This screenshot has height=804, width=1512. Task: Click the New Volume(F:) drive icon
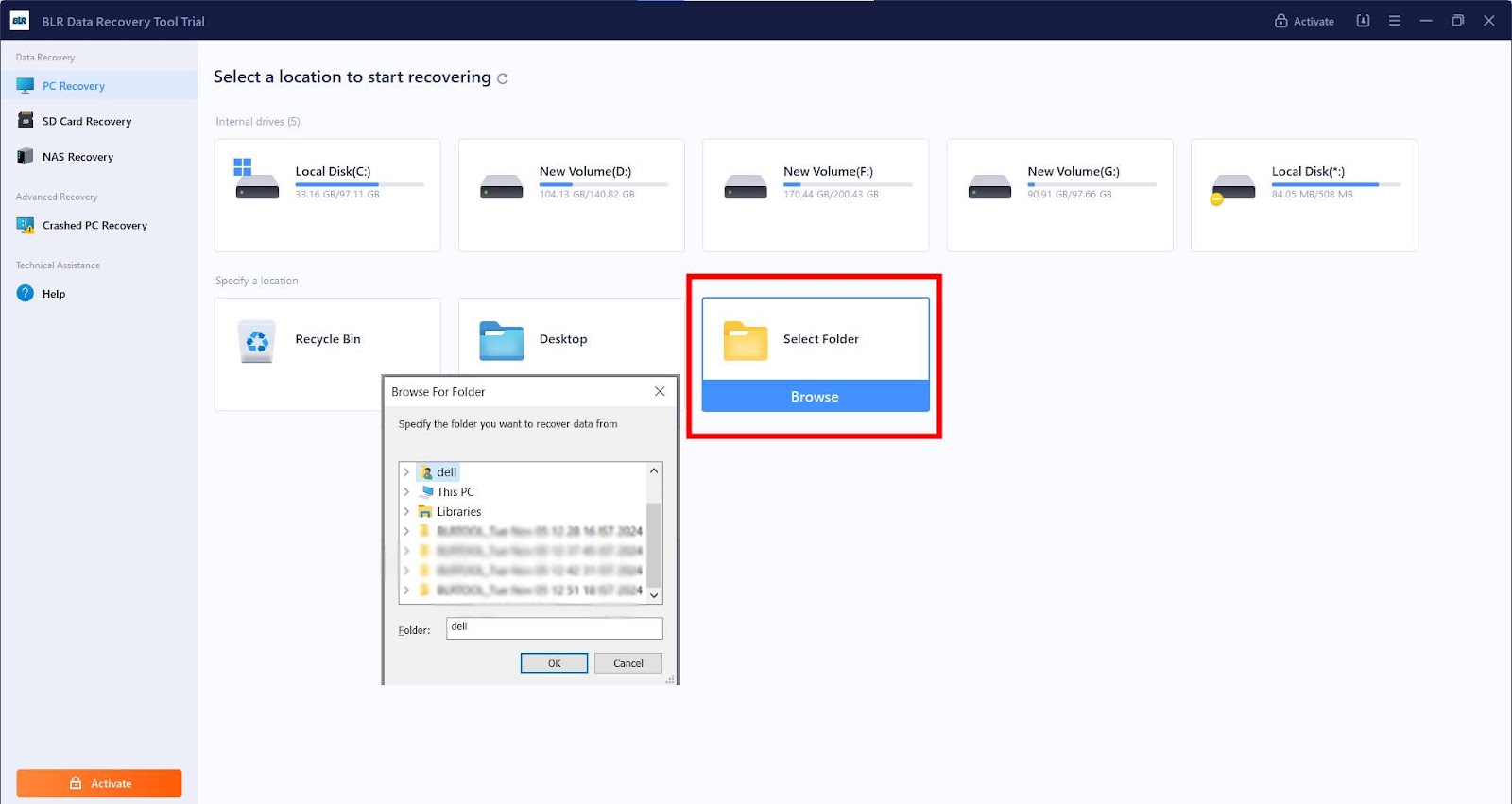click(x=746, y=186)
